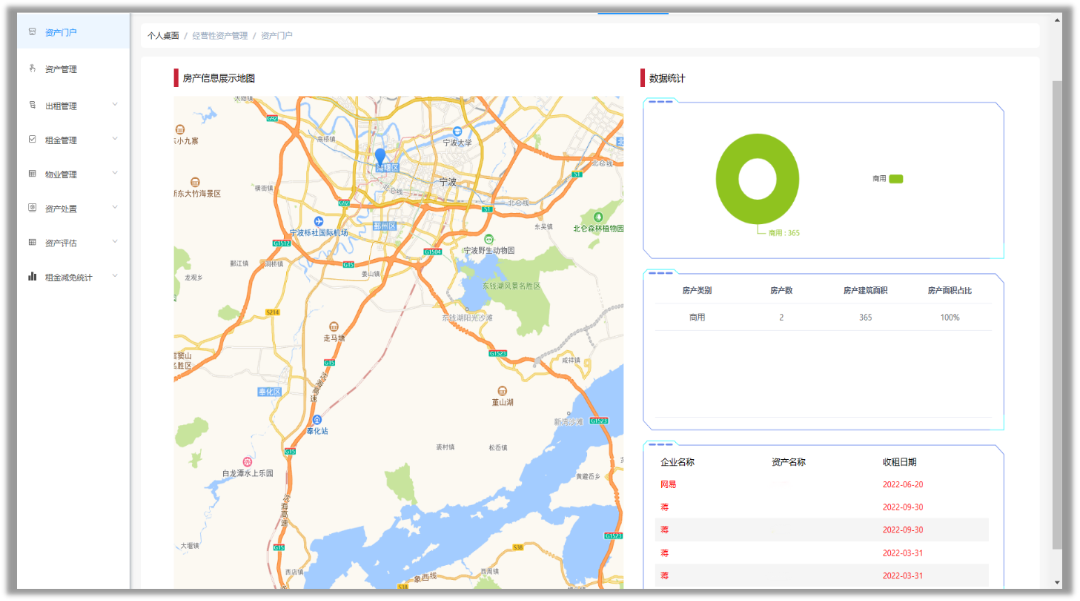This screenshot has height=601, width=1080.
Task: Select the 资产评估 menu item label
Action: pyautogui.click(x=61, y=243)
